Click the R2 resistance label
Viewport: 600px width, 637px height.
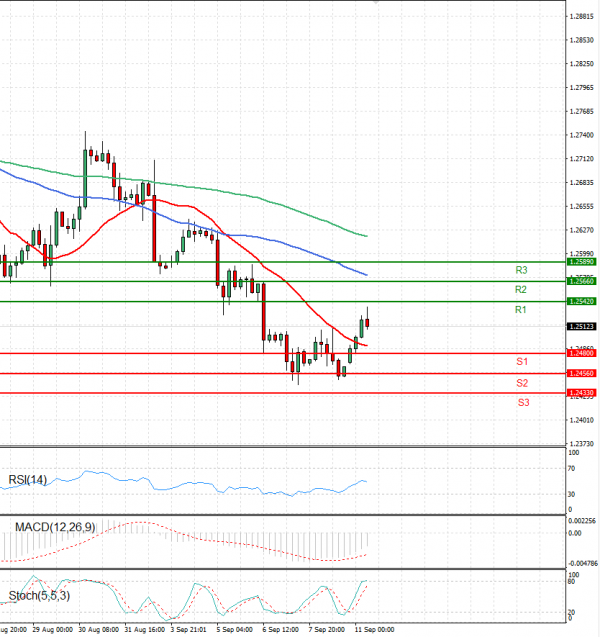(520, 290)
